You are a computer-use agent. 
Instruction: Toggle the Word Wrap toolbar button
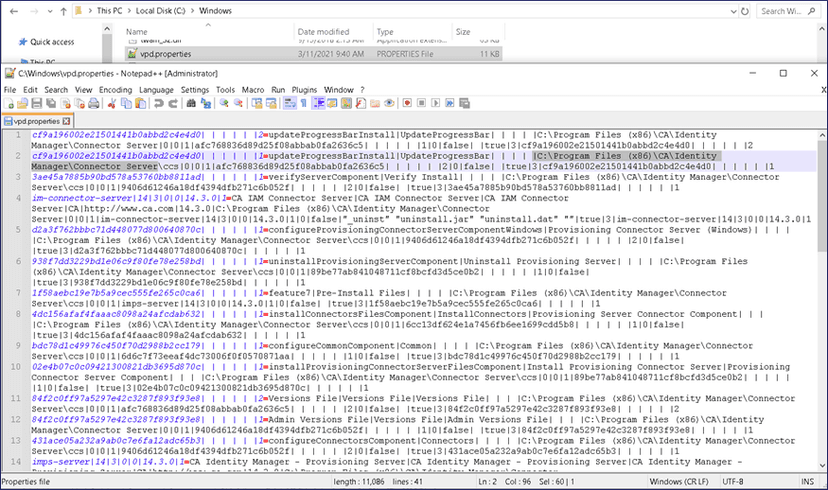click(x=289, y=103)
